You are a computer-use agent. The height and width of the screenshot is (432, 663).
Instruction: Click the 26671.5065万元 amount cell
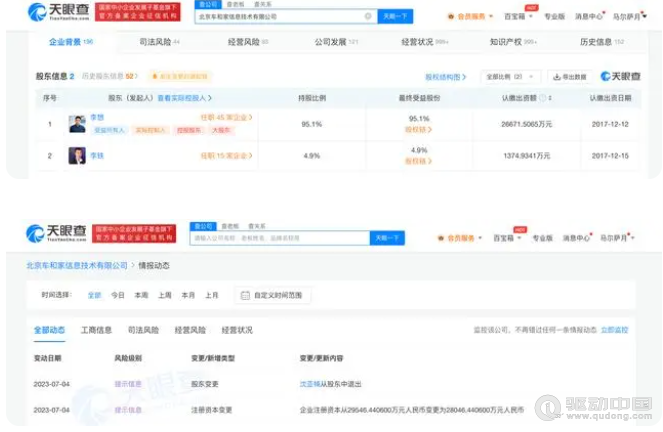click(x=526, y=124)
